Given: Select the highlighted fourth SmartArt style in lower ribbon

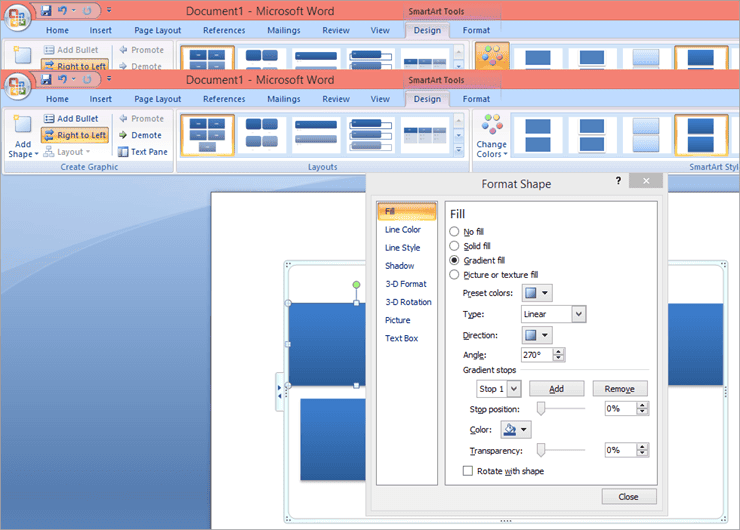Looking at the screenshot, I should (x=701, y=135).
